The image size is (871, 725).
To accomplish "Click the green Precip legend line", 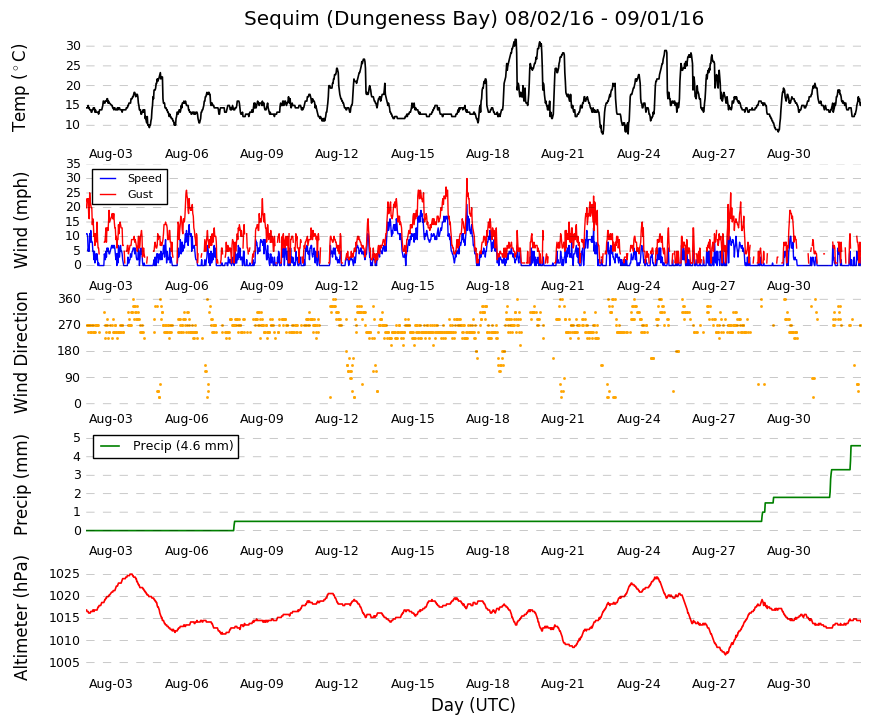I will pos(109,446).
